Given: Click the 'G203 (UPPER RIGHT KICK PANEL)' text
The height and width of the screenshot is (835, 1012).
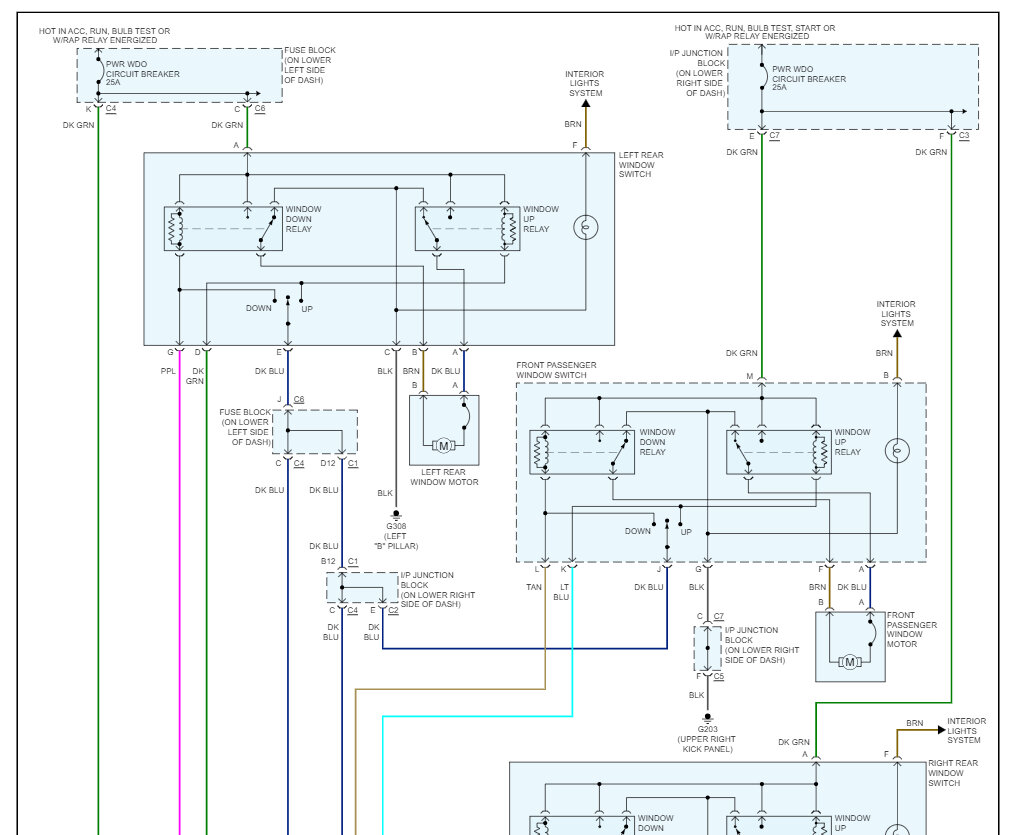Looking at the screenshot, I should pyautogui.click(x=707, y=739).
